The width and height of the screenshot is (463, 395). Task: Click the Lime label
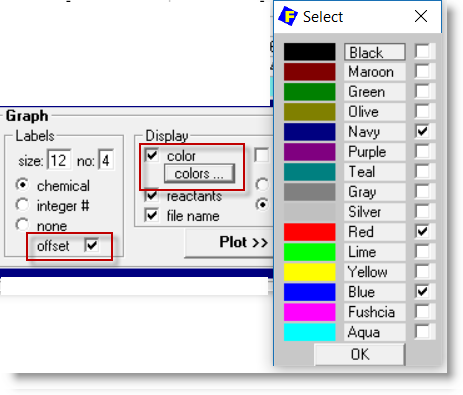click(375, 252)
